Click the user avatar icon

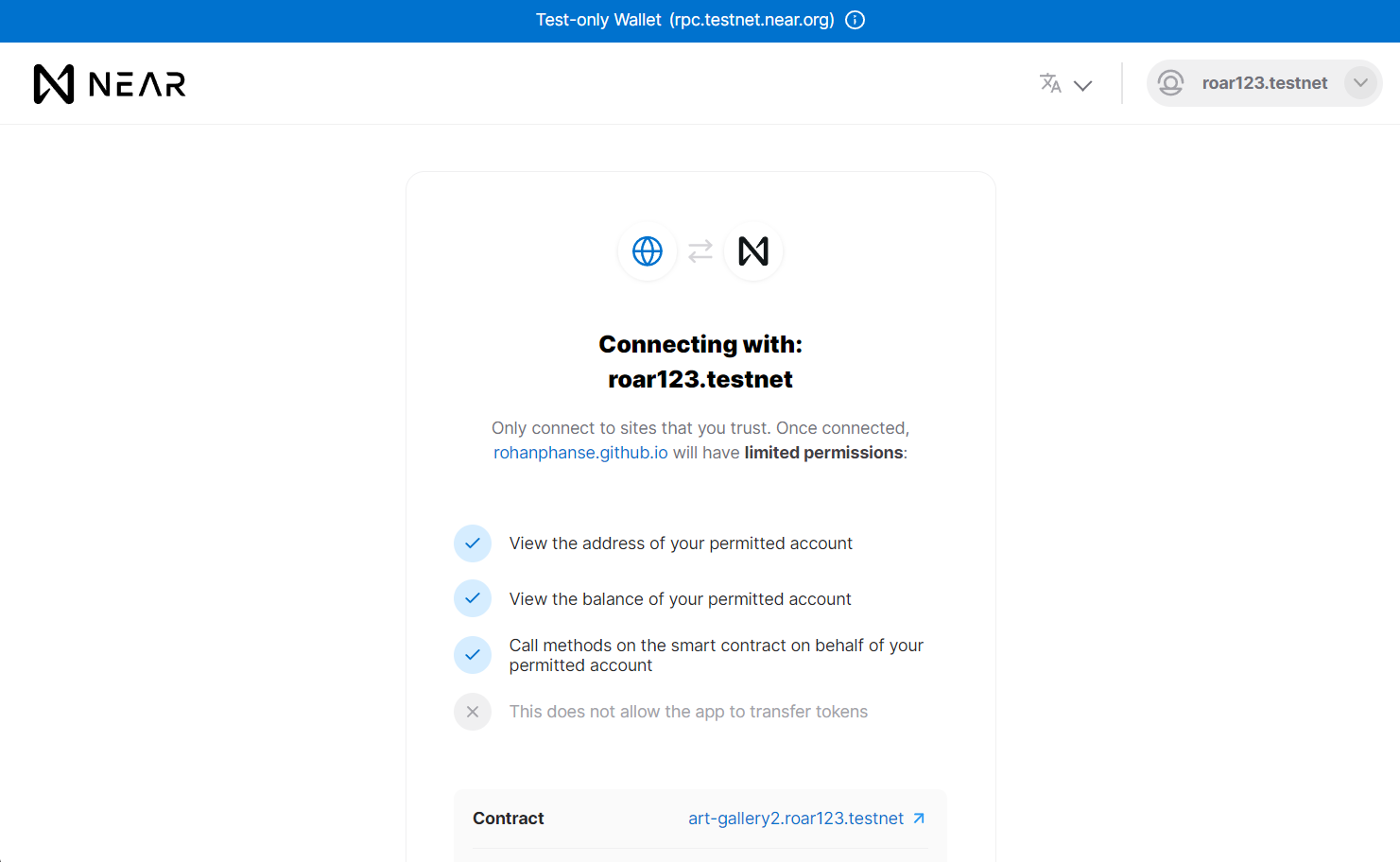click(1170, 83)
